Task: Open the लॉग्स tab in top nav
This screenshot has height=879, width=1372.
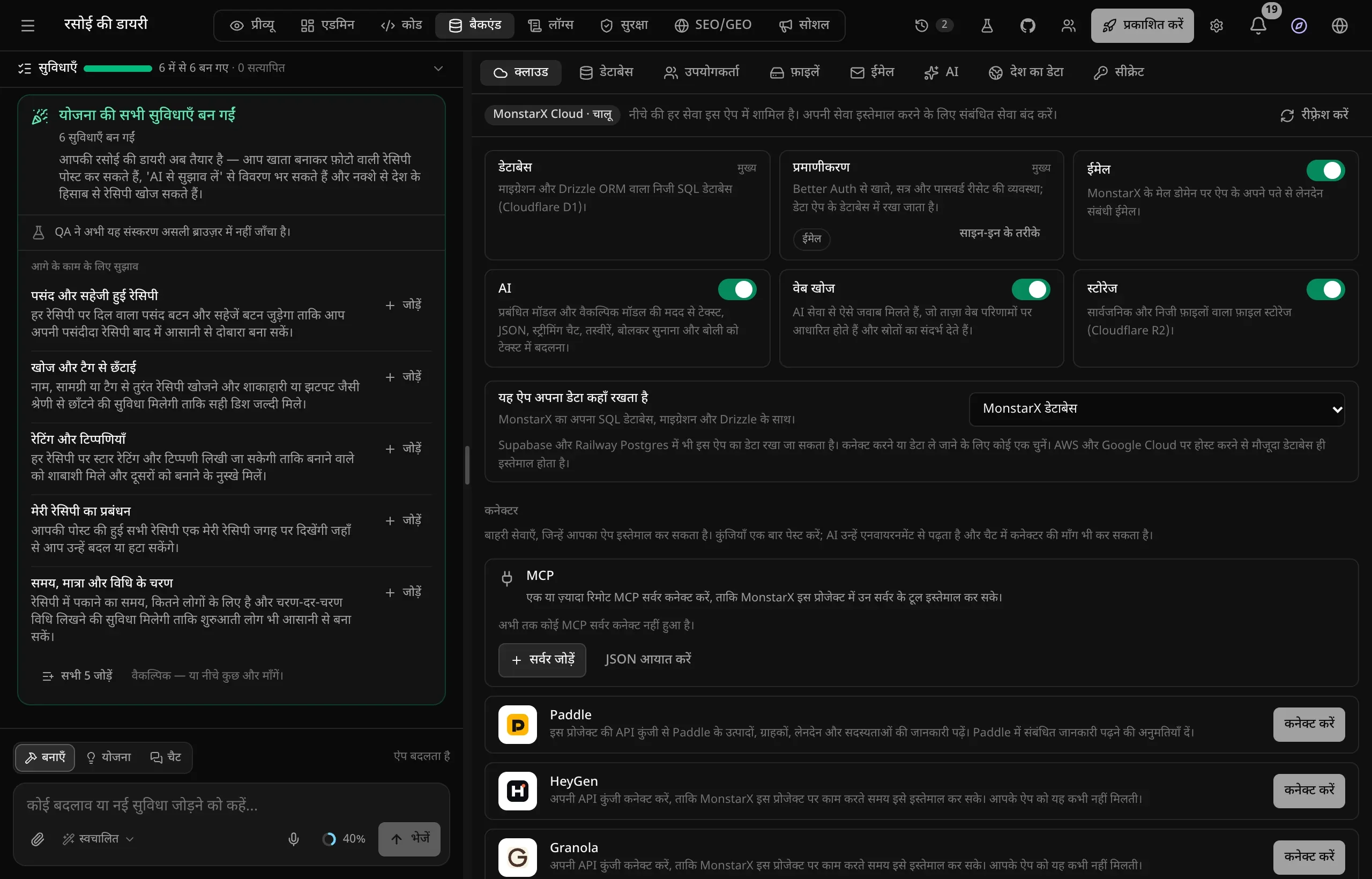Action: (x=550, y=25)
